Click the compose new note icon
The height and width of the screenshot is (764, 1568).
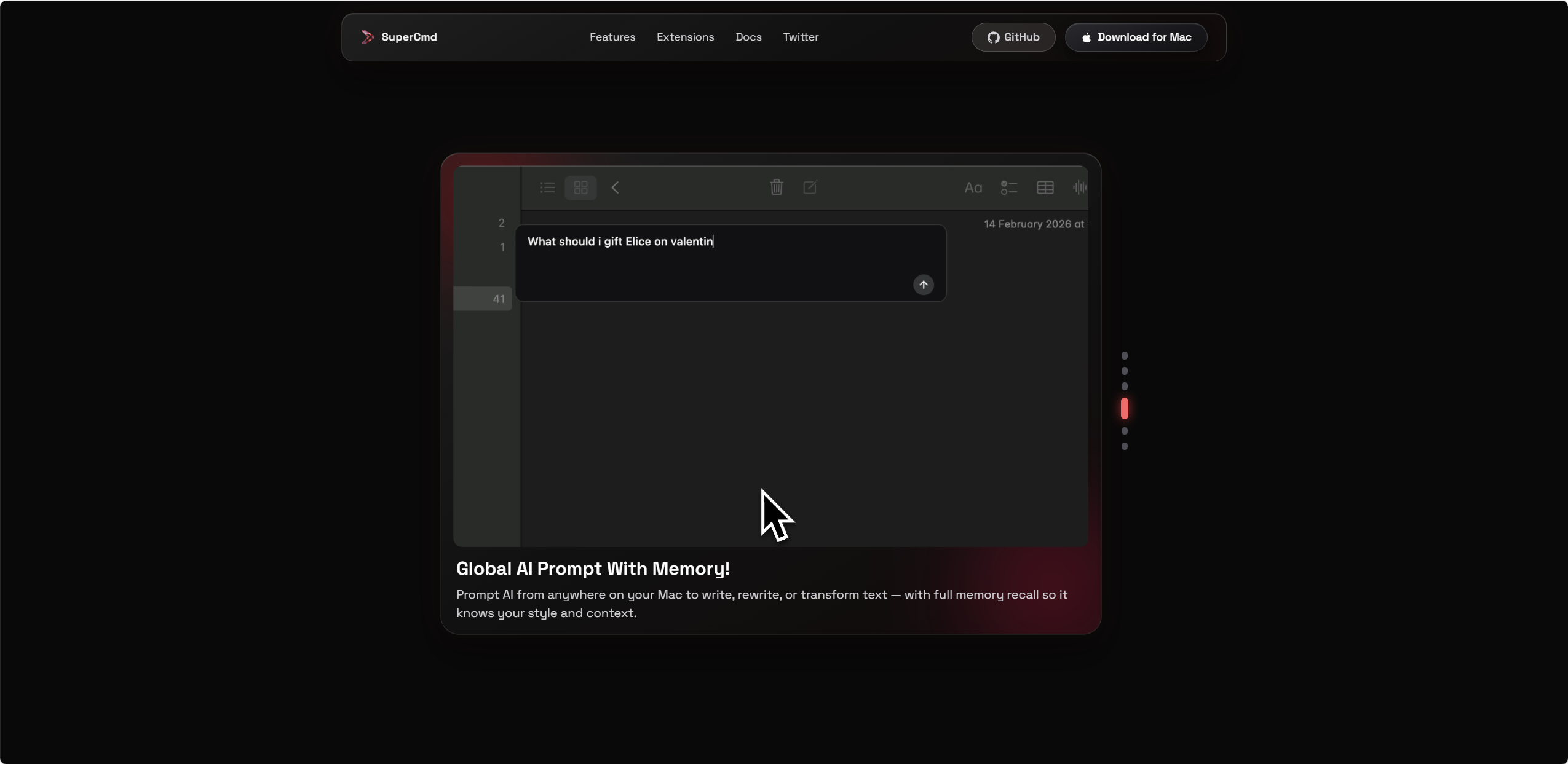(810, 187)
